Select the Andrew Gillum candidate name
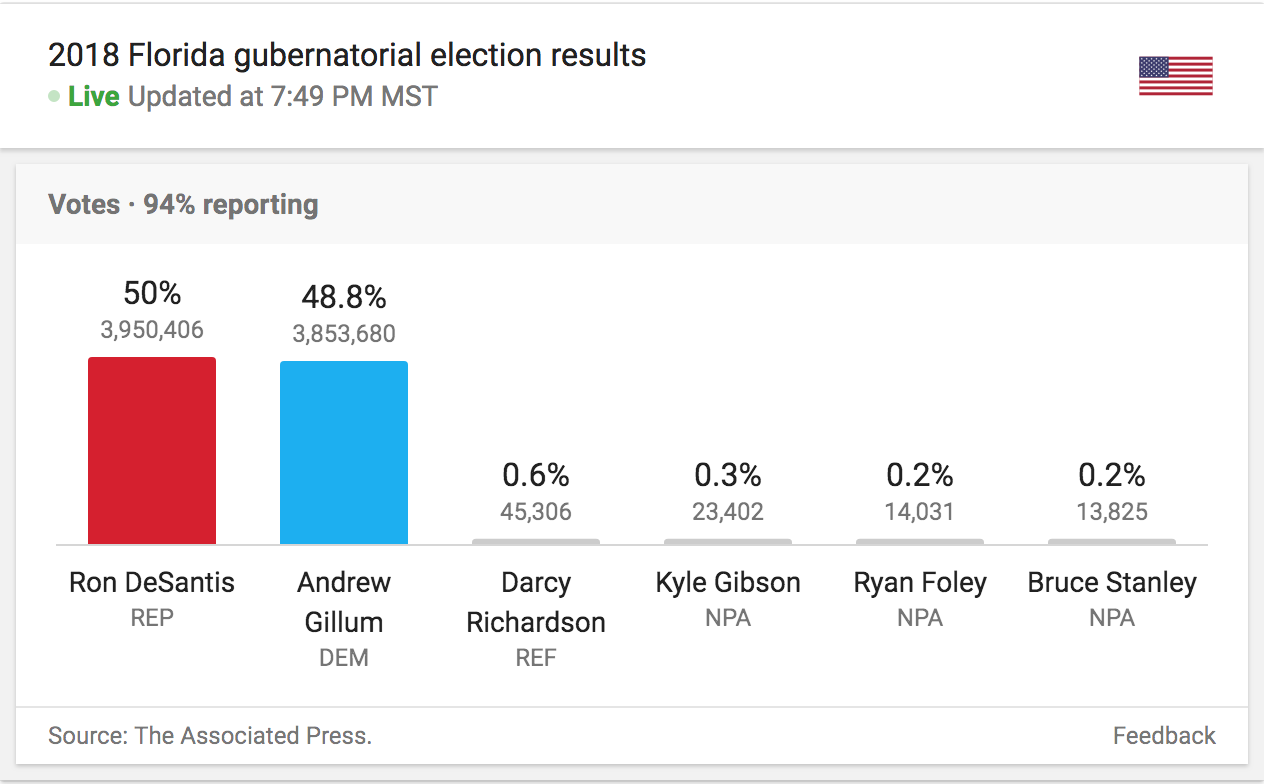The height and width of the screenshot is (784, 1264). click(x=344, y=602)
